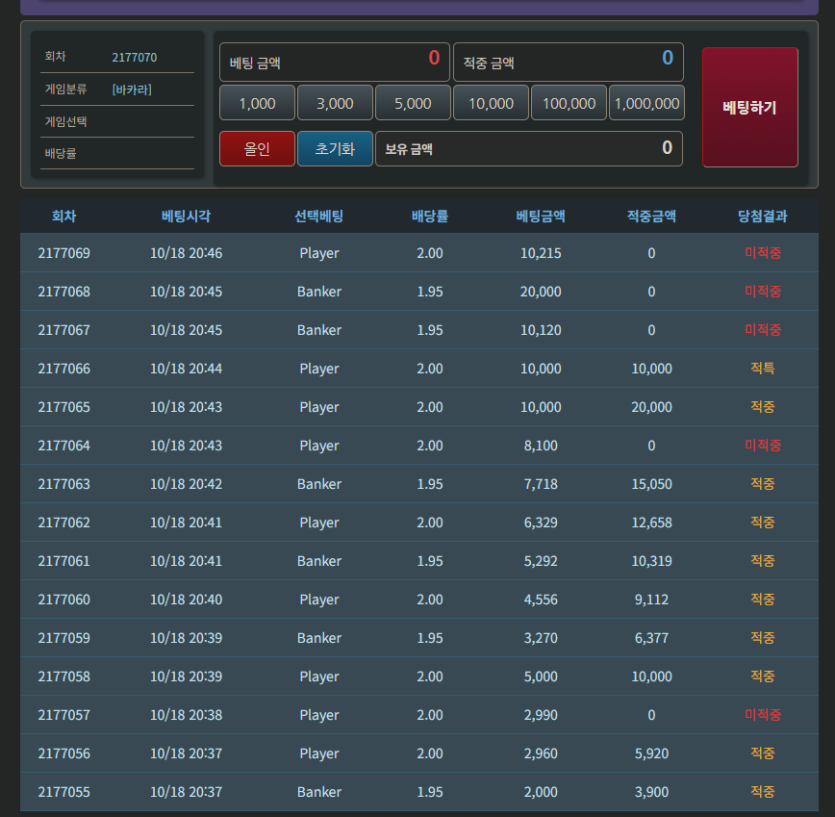Viewport: 835px width, 817px height.
Task: Click the [바카라] game category value
Action: [132, 89]
